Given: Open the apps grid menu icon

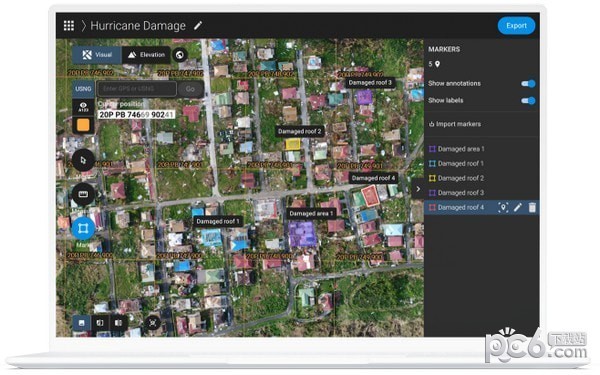Looking at the screenshot, I should tap(68, 26).
